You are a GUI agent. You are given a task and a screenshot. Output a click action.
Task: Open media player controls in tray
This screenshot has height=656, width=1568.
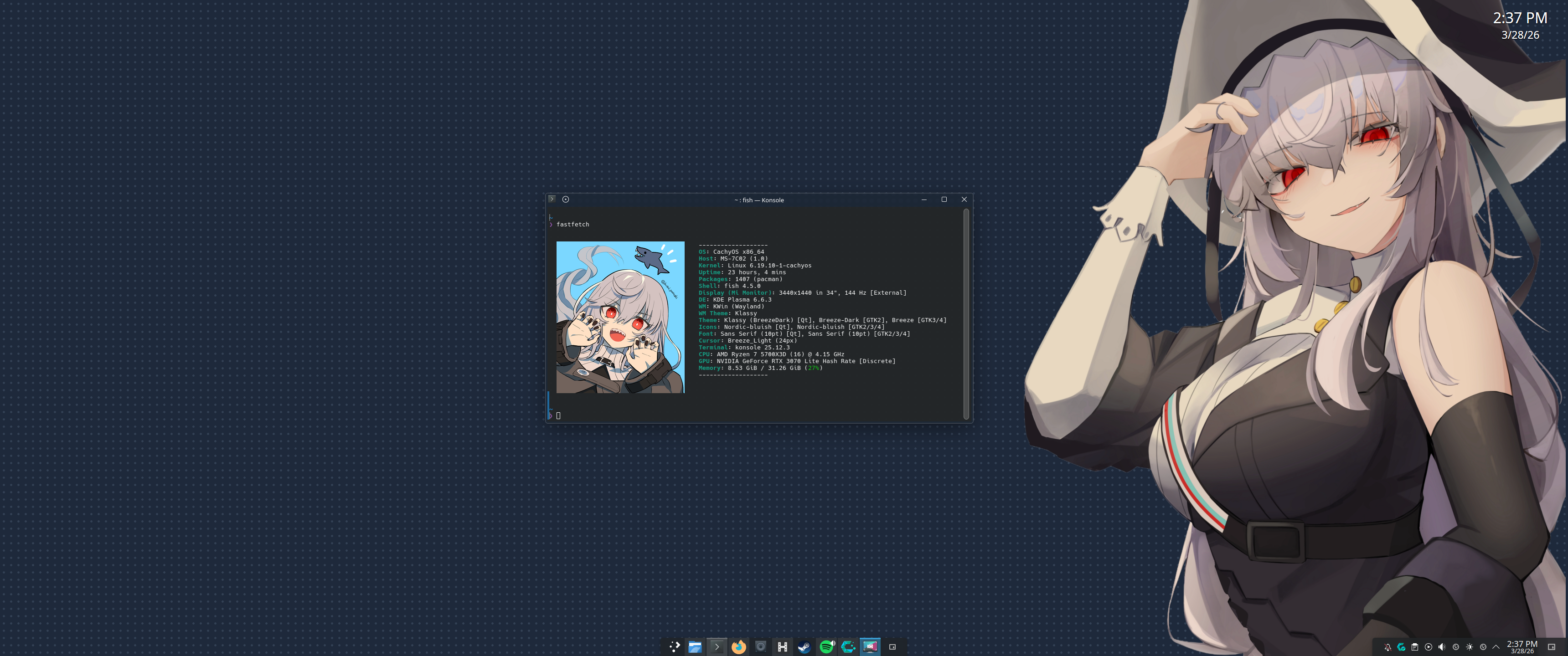(x=1428, y=647)
